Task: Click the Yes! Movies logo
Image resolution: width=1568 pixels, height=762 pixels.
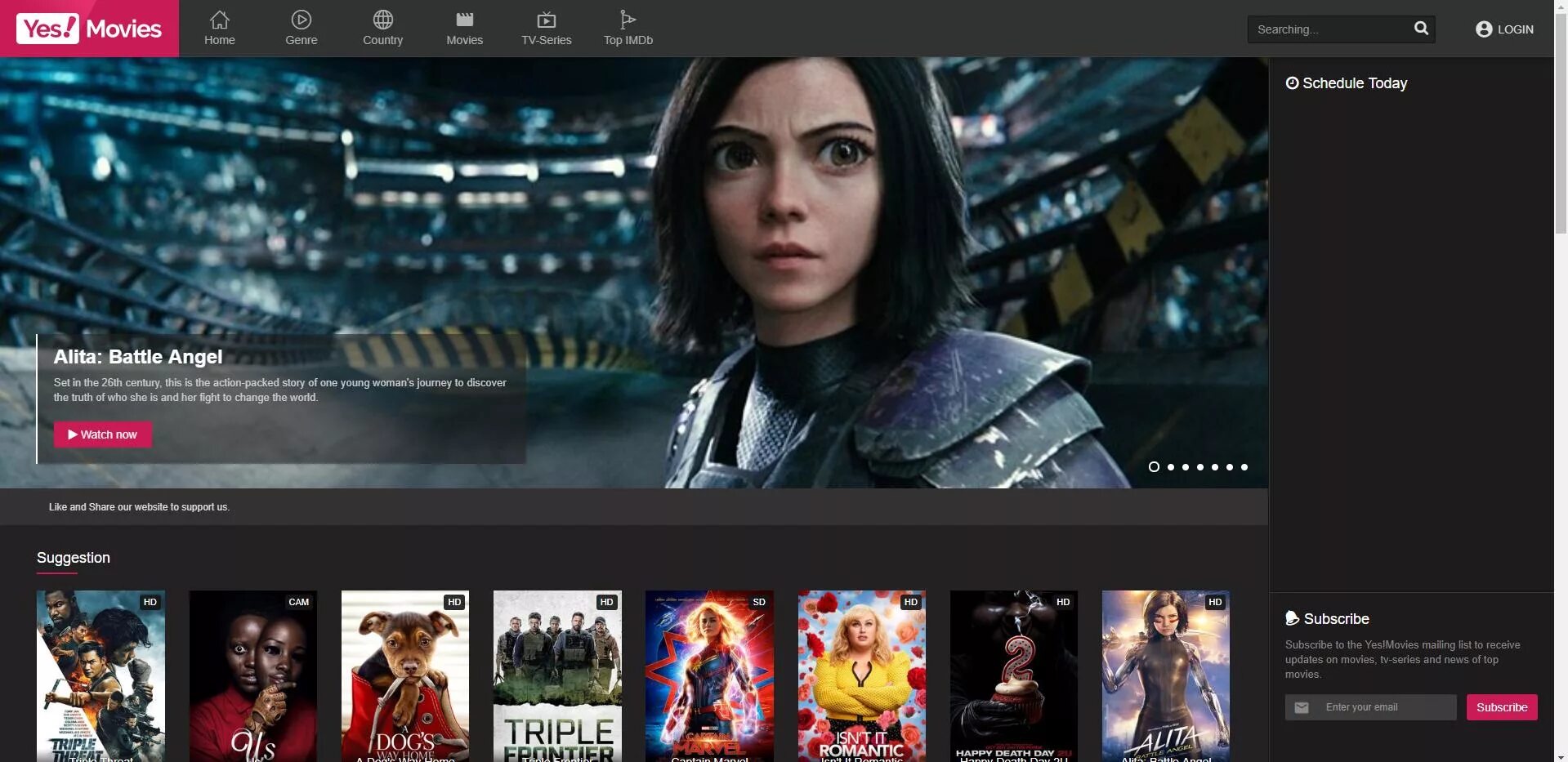Action: point(89,29)
